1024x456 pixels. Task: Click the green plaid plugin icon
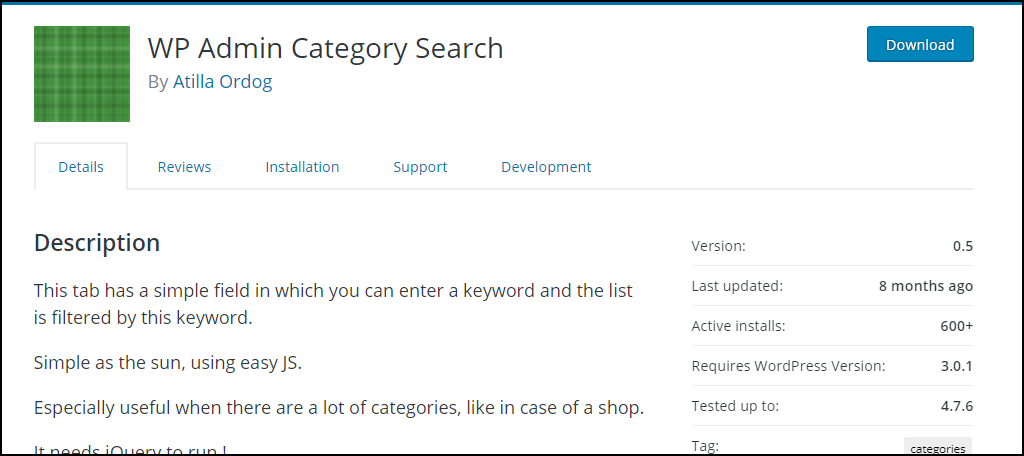click(82, 74)
